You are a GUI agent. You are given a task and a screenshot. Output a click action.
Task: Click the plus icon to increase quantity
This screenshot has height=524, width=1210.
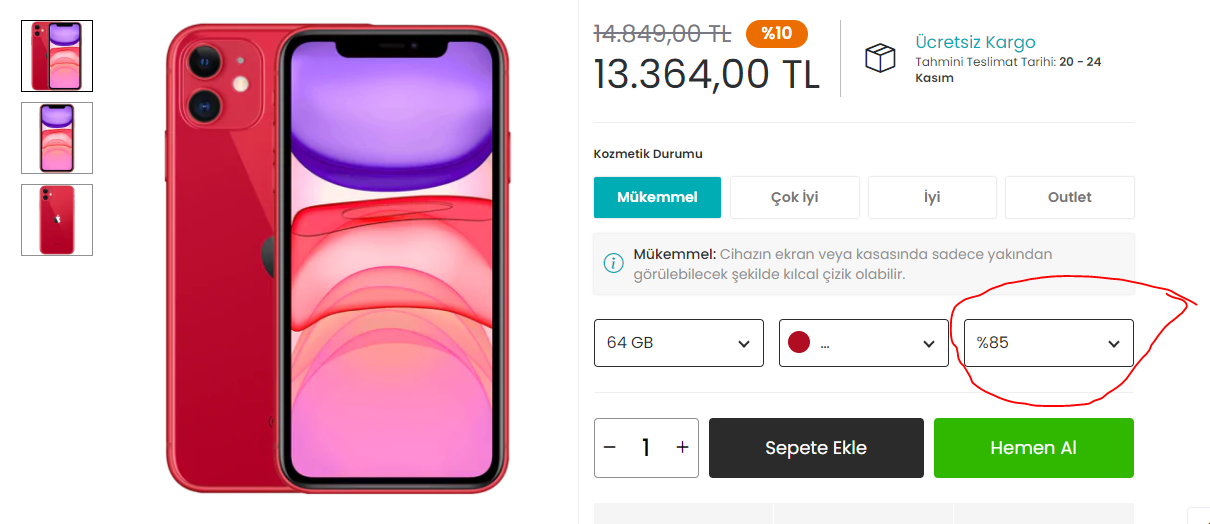point(682,448)
